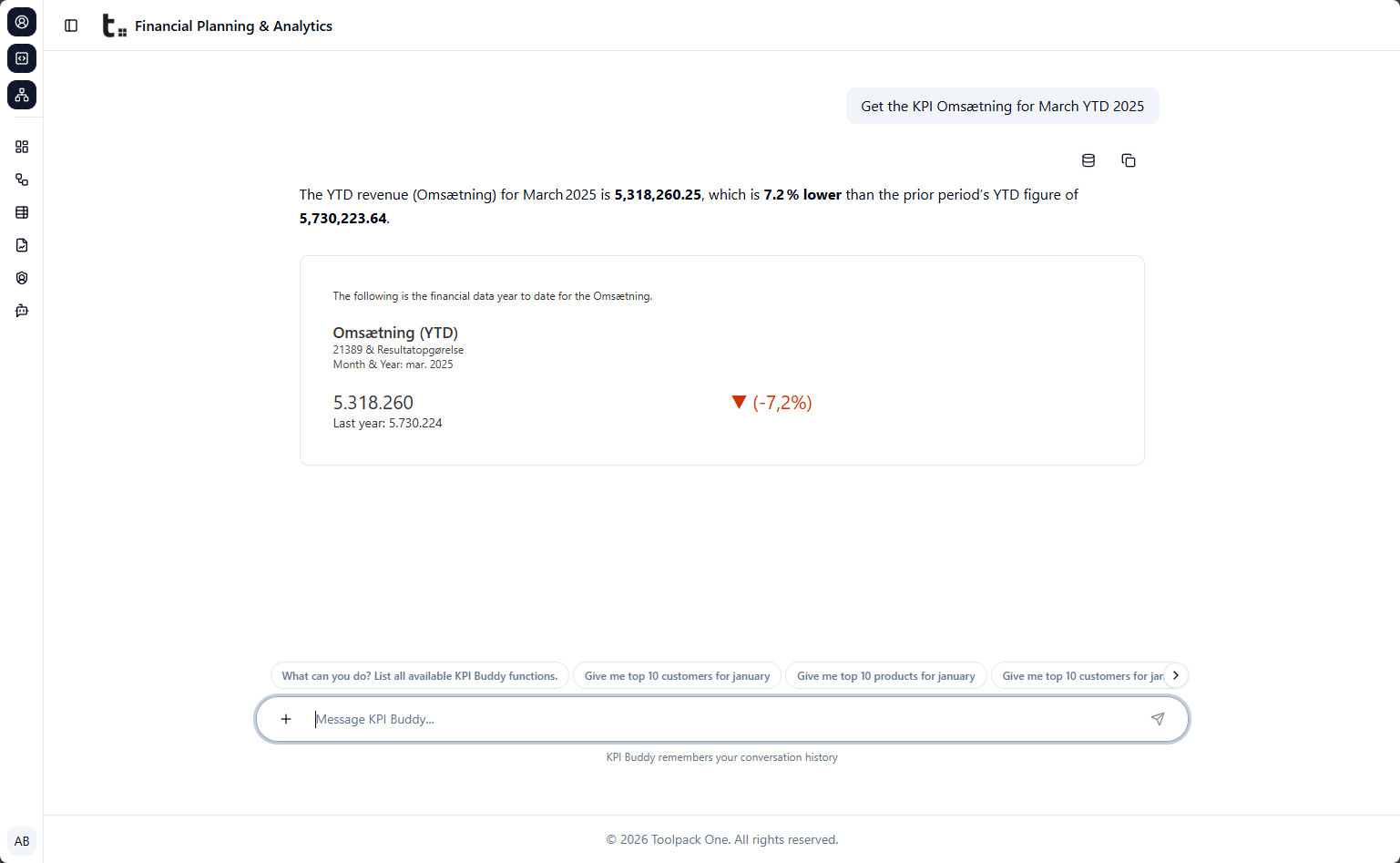Open the table view sidebar icon
This screenshot has height=863, width=1400.
click(22, 212)
